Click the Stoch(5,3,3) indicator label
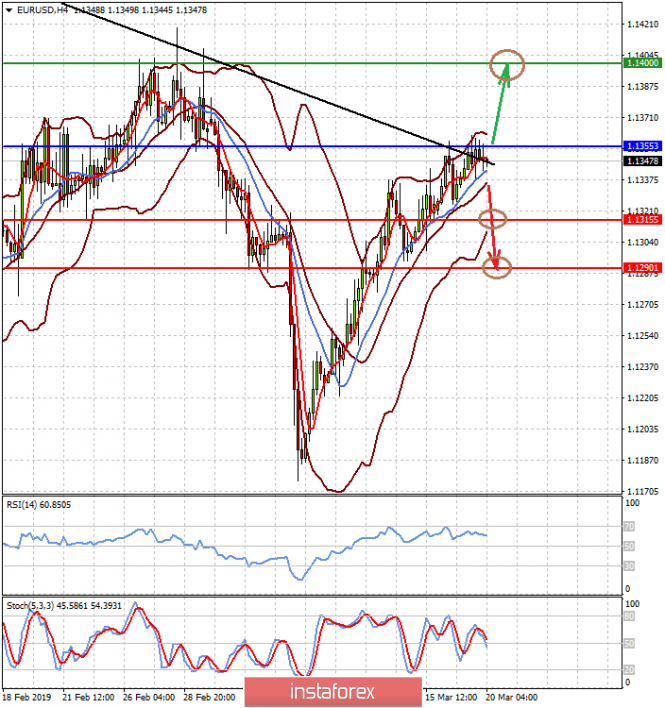 [64, 606]
